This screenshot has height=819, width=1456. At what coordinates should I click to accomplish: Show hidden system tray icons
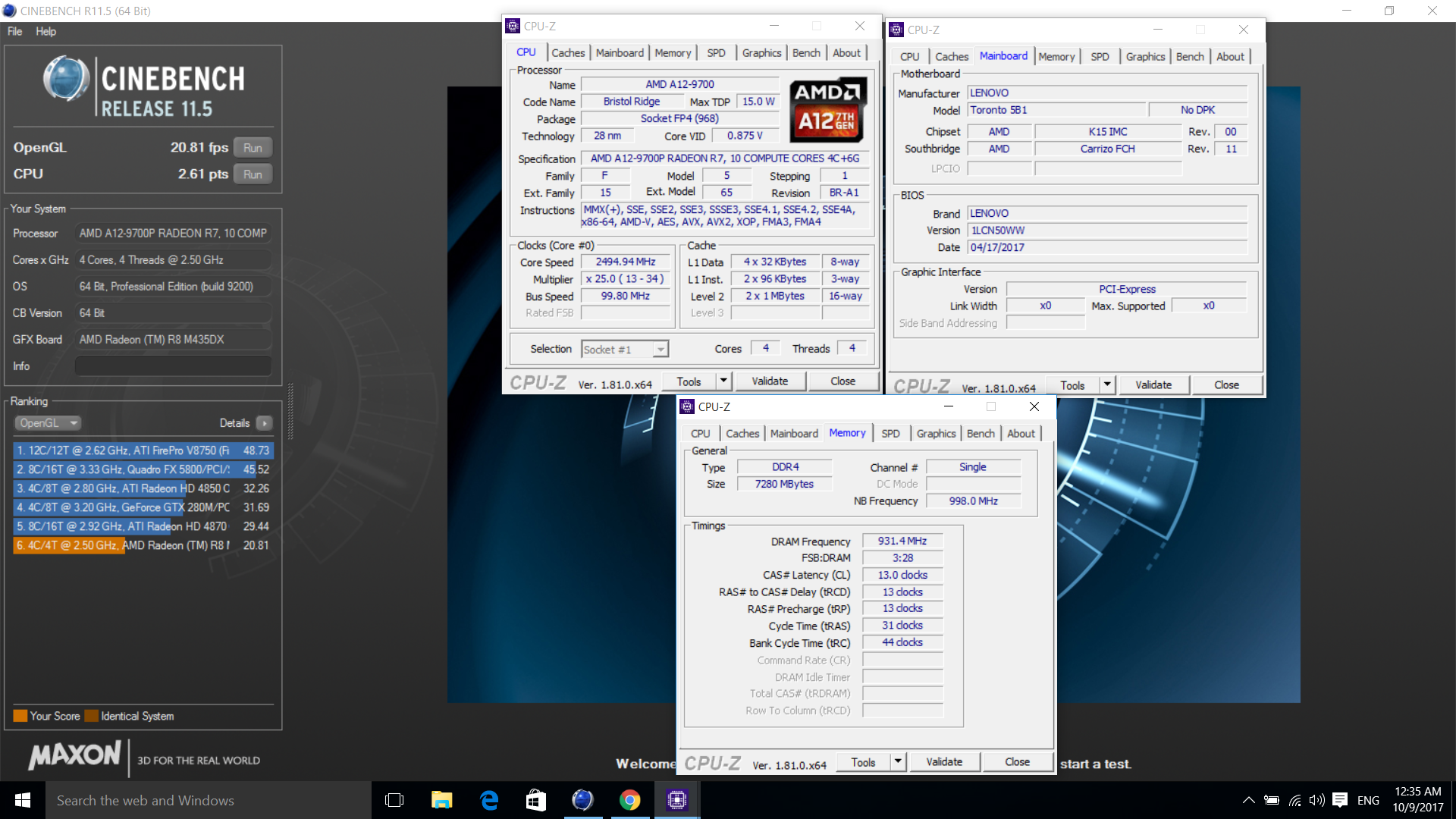(x=1248, y=800)
